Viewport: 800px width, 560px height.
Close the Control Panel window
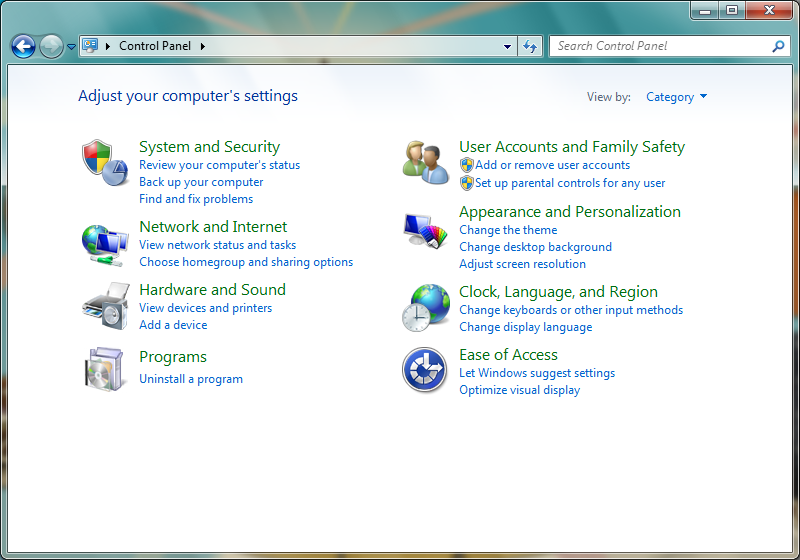(769, 10)
